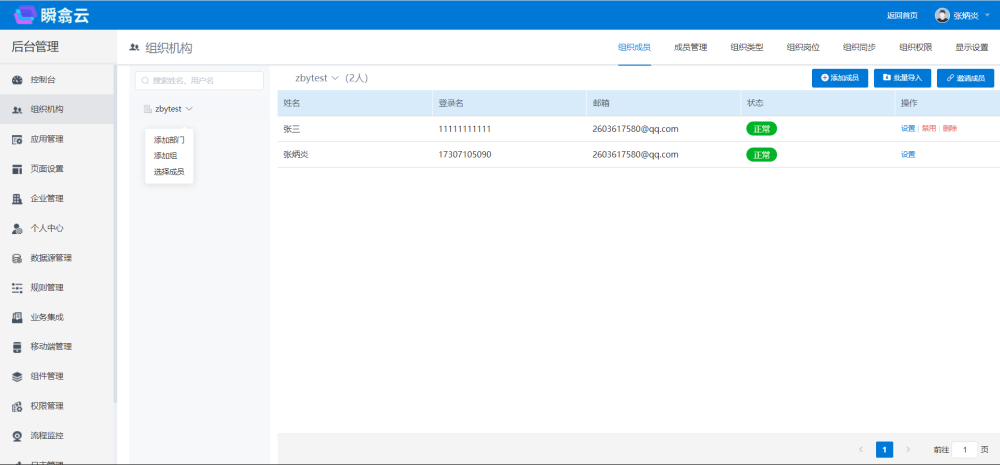The width and height of the screenshot is (1000, 465).
Task: Click the 瞬翕云 logo icon
Action: (25, 15)
